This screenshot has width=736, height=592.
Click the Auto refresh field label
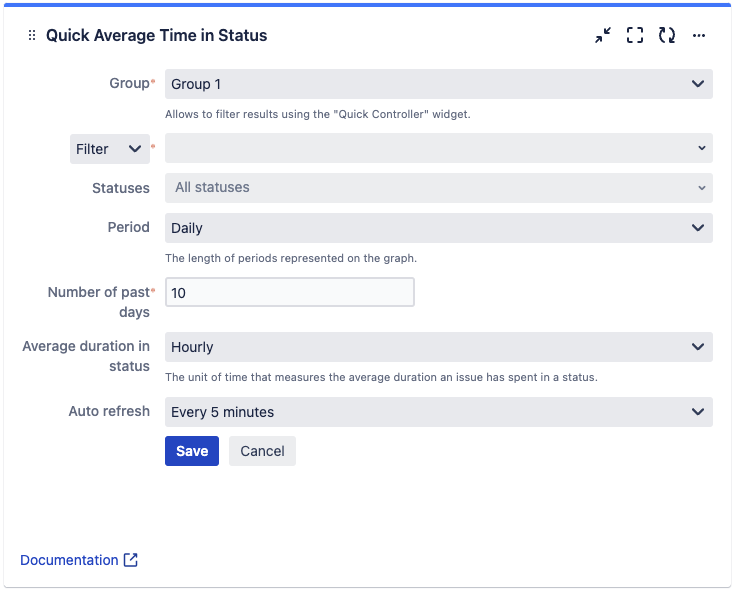click(x=109, y=411)
